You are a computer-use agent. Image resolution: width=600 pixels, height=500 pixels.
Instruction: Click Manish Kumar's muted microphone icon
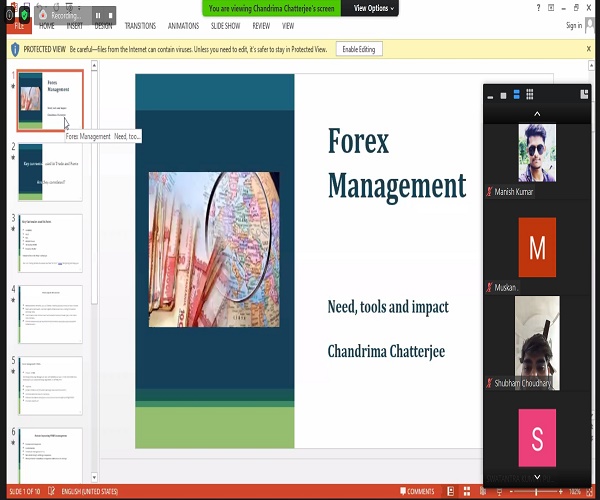click(x=489, y=191)
